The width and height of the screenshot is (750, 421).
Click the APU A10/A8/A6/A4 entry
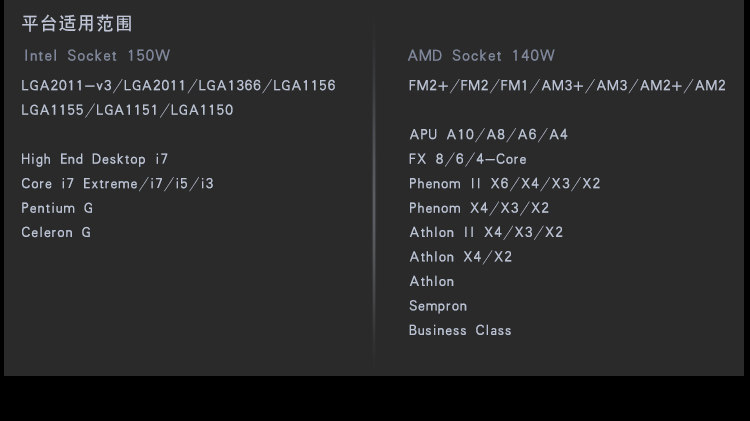click(x=488, y=135)
